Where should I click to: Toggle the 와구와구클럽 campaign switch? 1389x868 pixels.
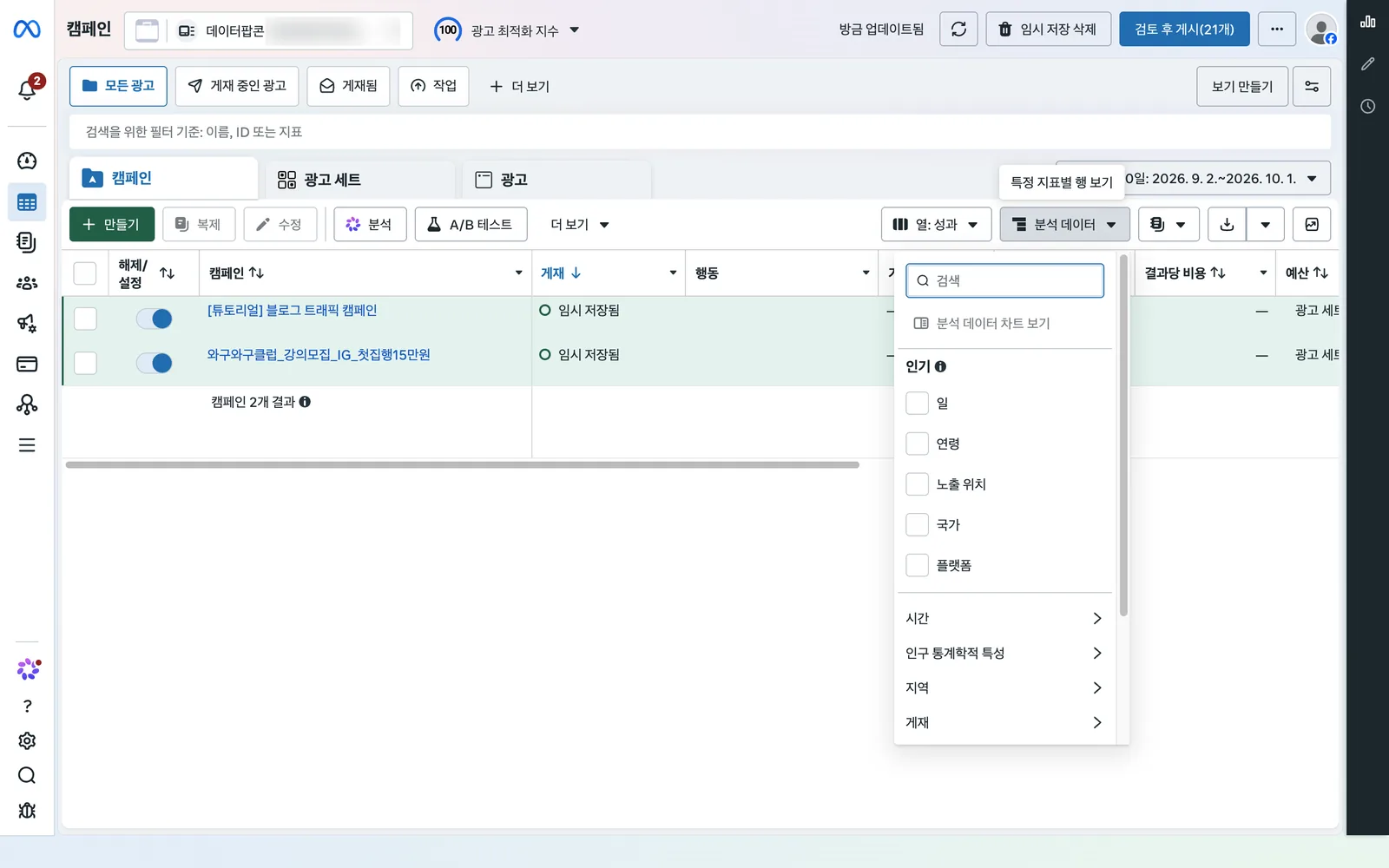click(x=155, y=363)
